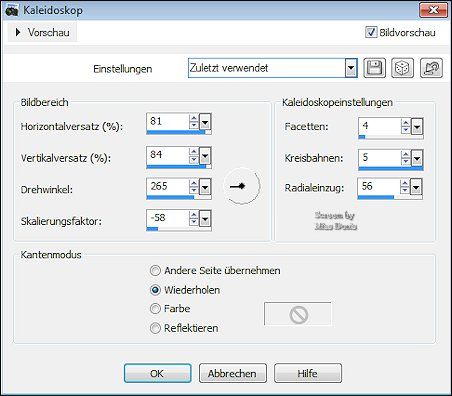Open Vertikalversatz slider dropdown arrow

(x=205, y=156)
